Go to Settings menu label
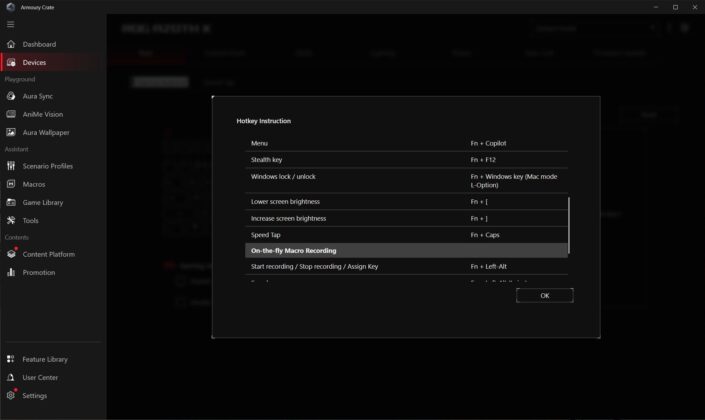The height and width of the screenshot is (420, 705). tap(35, 396)
